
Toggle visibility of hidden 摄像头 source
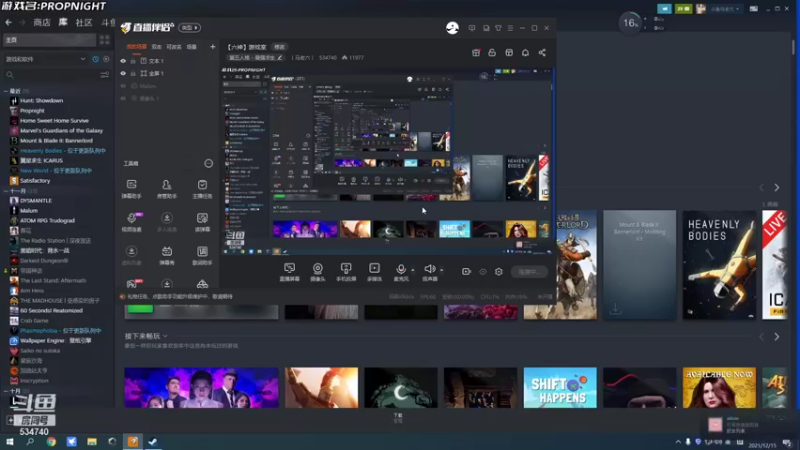pyautogui.click(x=123, y=98)
